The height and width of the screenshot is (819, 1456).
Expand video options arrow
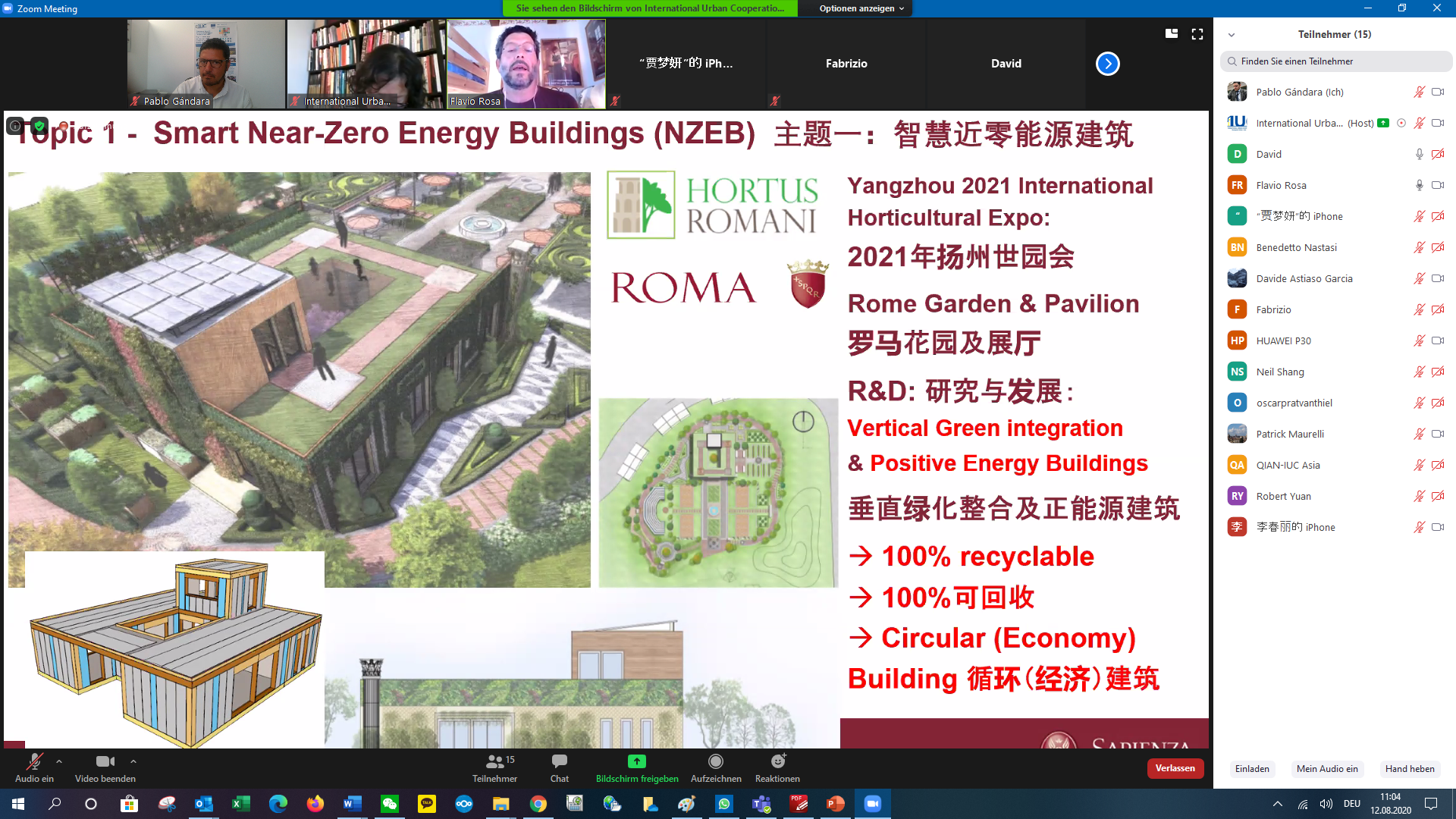tap(133, 761)
